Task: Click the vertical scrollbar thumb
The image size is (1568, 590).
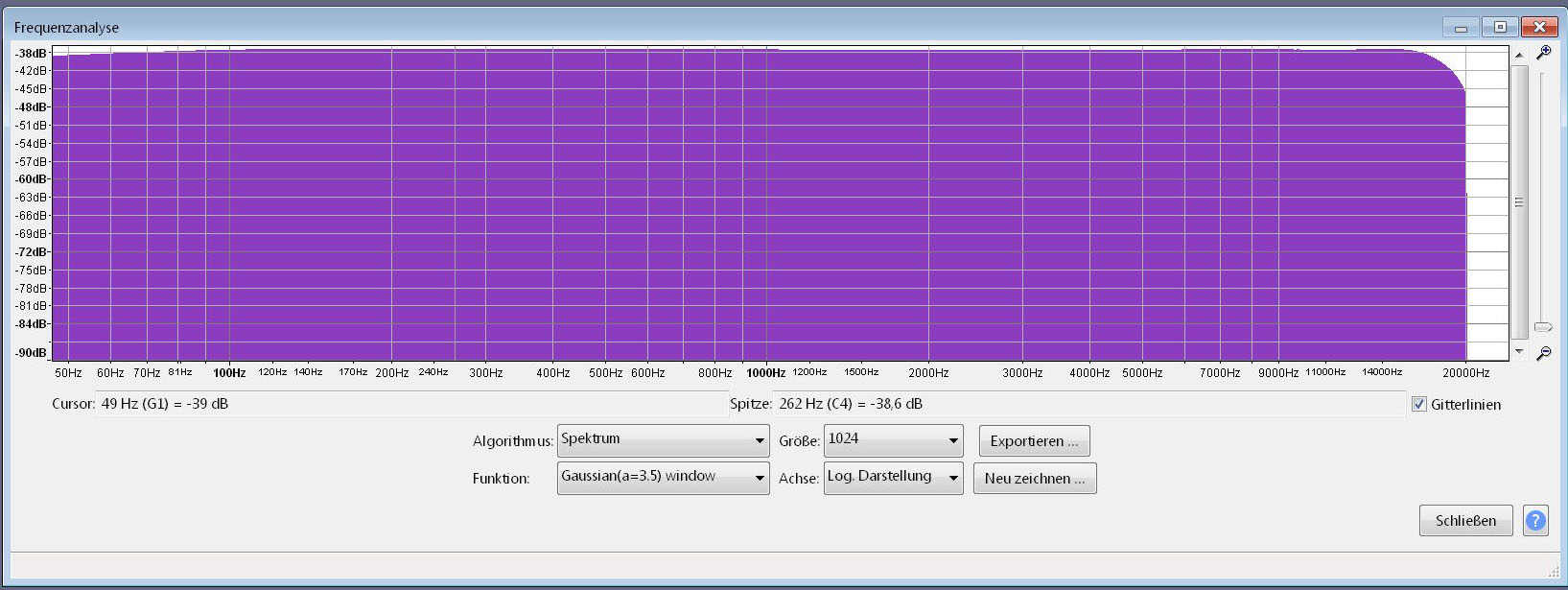Action: 1519,201
